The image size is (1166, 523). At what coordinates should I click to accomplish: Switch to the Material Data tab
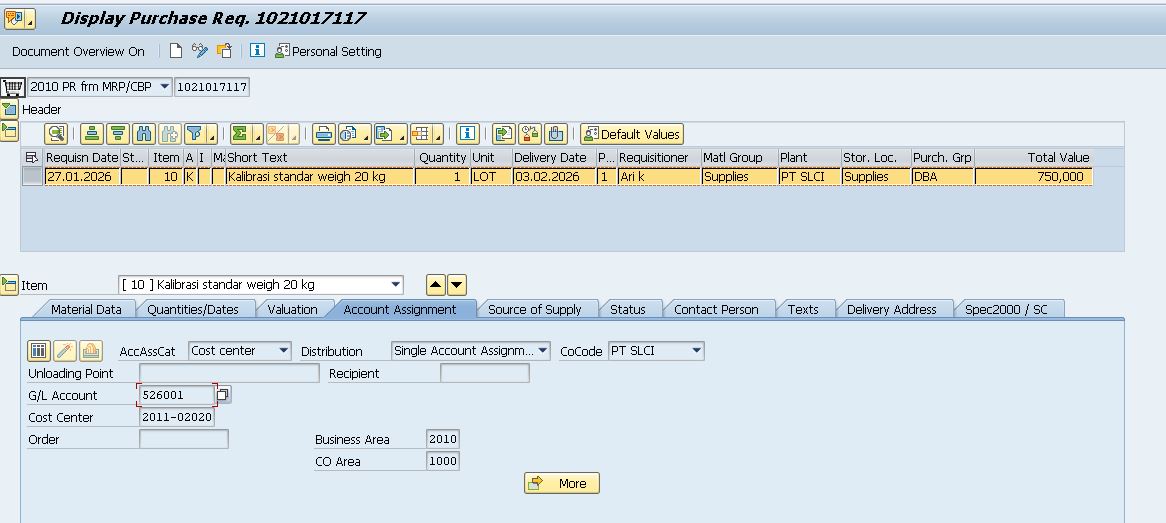click(x=86, y=309)
